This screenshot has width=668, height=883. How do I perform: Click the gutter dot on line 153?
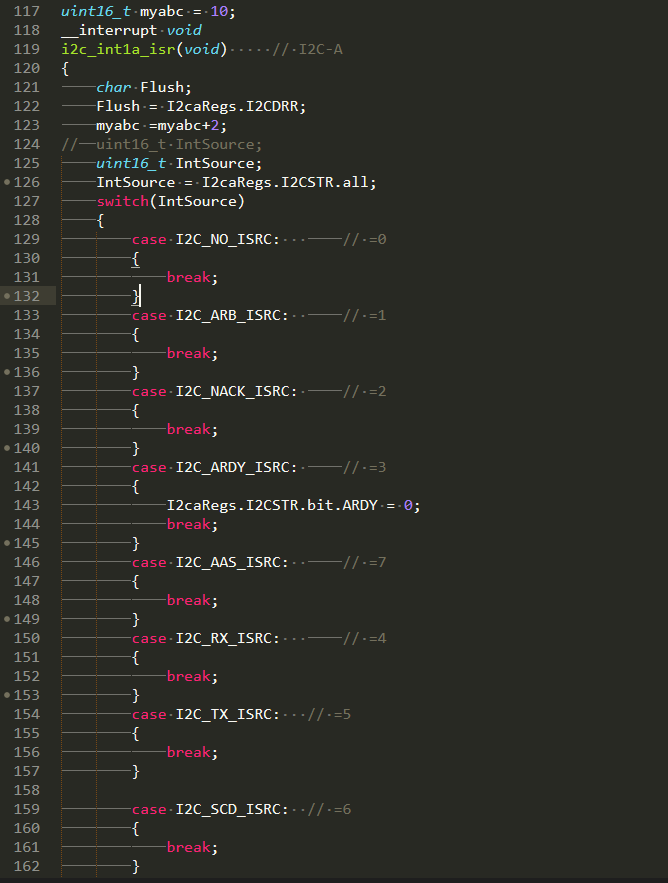pos(8,695)
